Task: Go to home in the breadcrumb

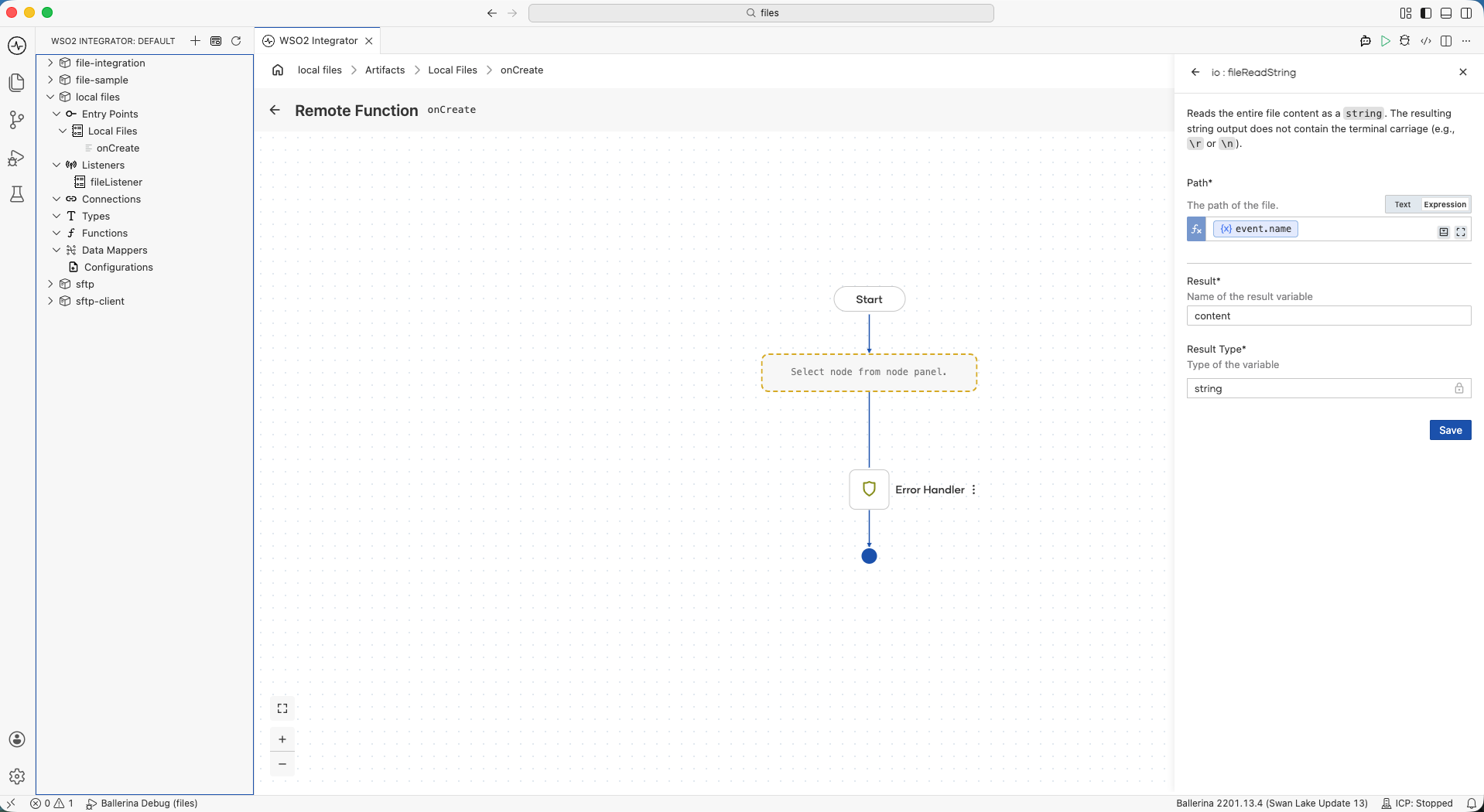Action: pyautogui.click(x=278, y=70)
